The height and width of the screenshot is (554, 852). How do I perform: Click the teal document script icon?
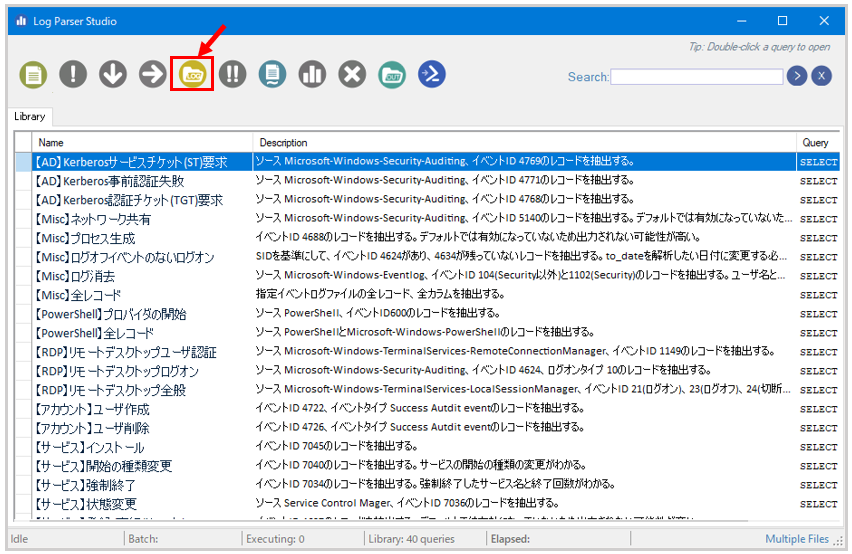pos(272,74)
